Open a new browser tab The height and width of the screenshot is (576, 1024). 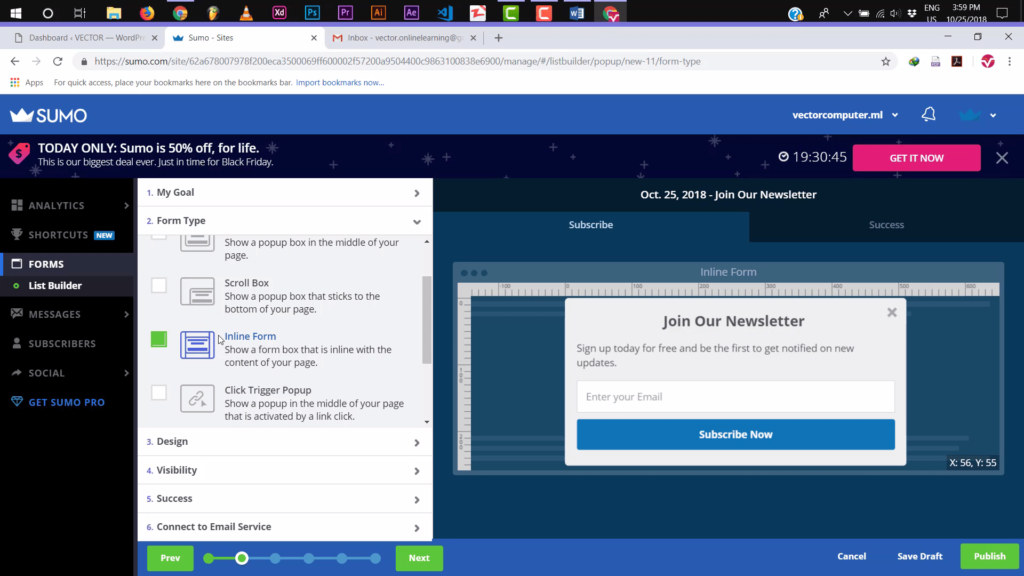coord(498,38)
